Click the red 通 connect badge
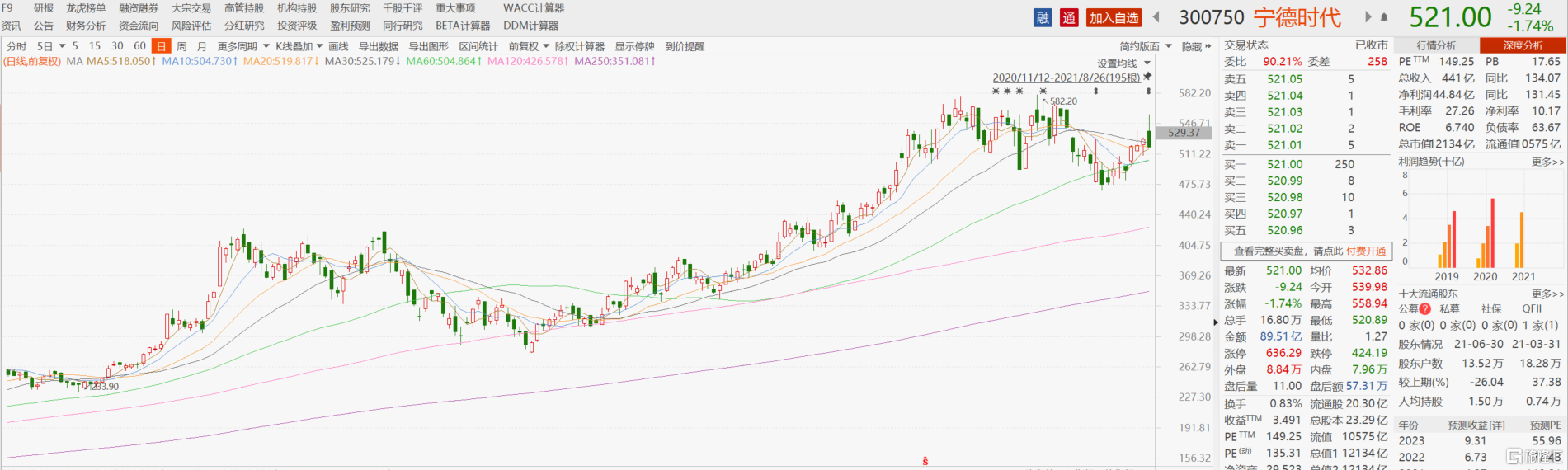The image size is (1568, 470). [x=1069, y=17]
